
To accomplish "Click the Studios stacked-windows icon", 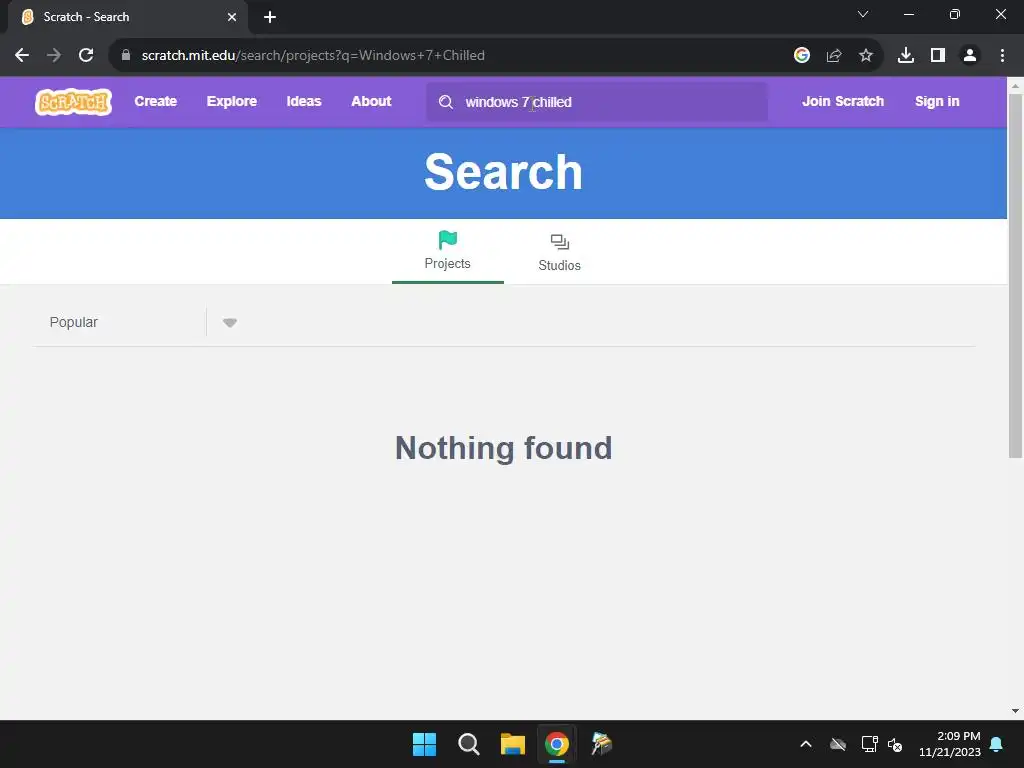I will [560, 242].
